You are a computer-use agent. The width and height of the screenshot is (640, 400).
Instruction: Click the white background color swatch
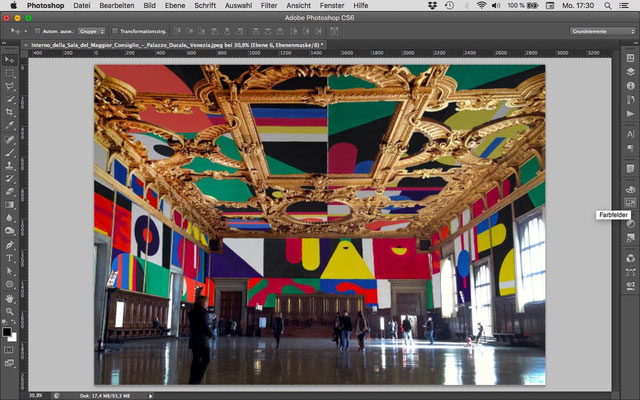(13, 338)
